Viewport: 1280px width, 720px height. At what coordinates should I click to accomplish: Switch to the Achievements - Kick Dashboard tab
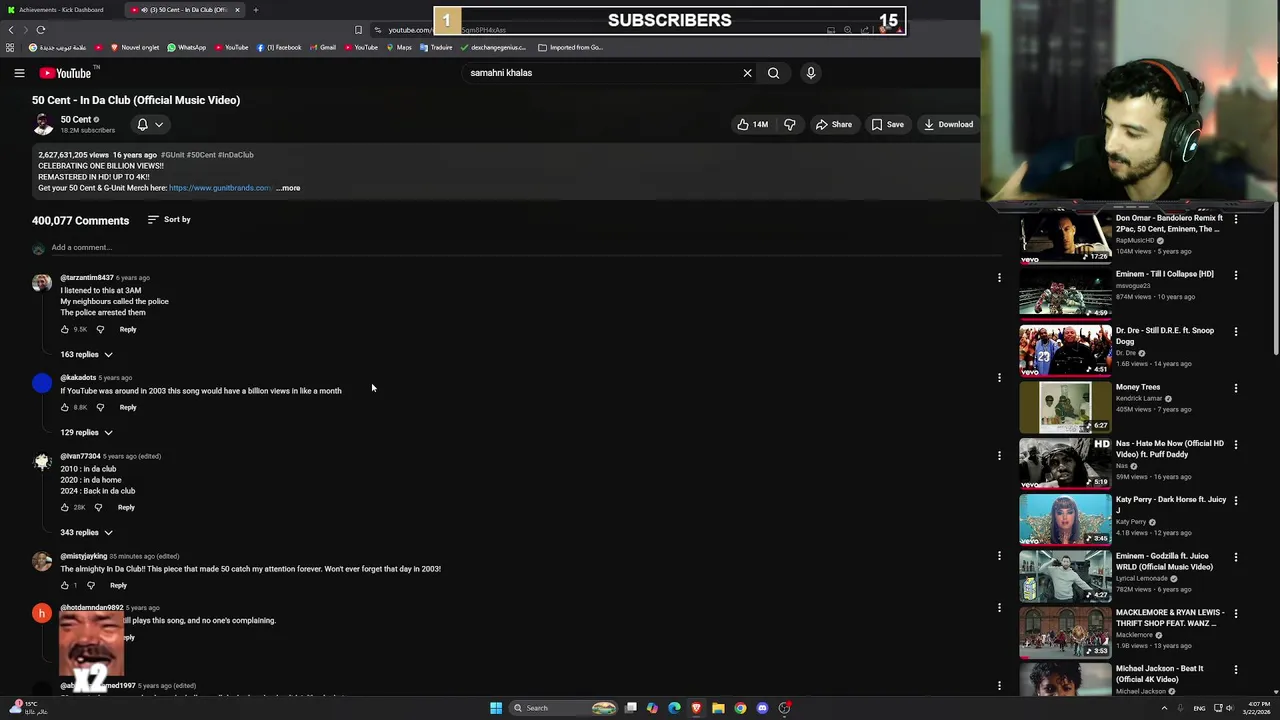(x=60, y=10)
